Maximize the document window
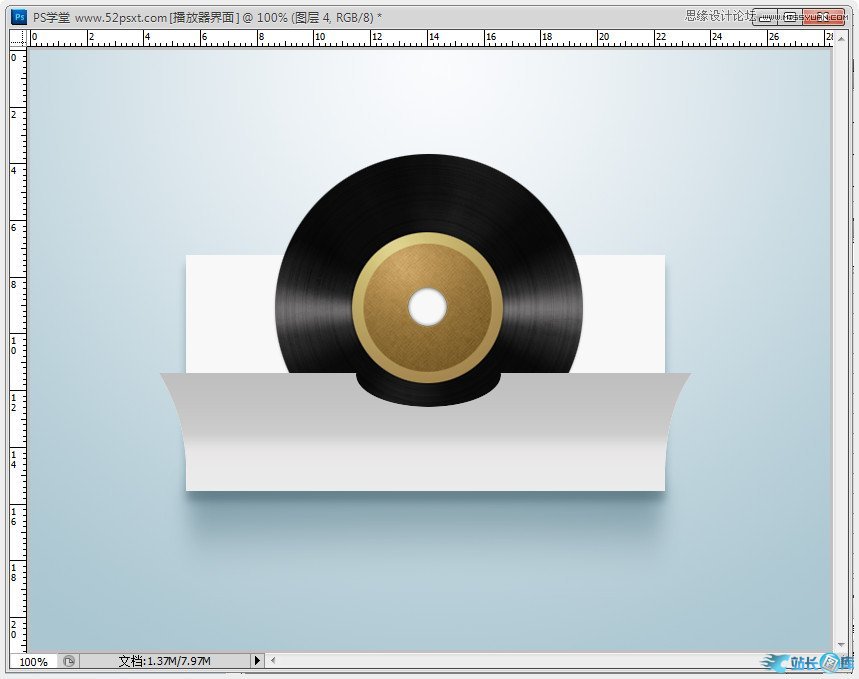Screen dimensions: 859x679 [790, 17]
